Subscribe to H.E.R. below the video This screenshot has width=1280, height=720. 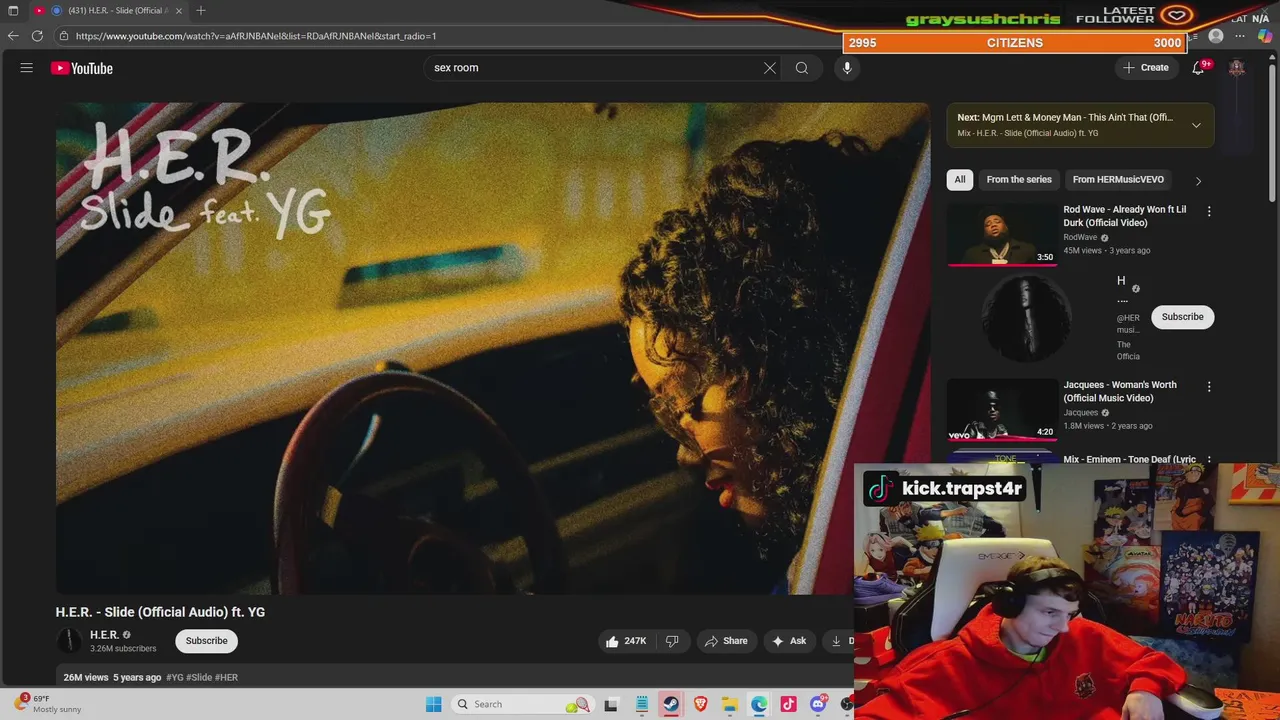point(206,641)
